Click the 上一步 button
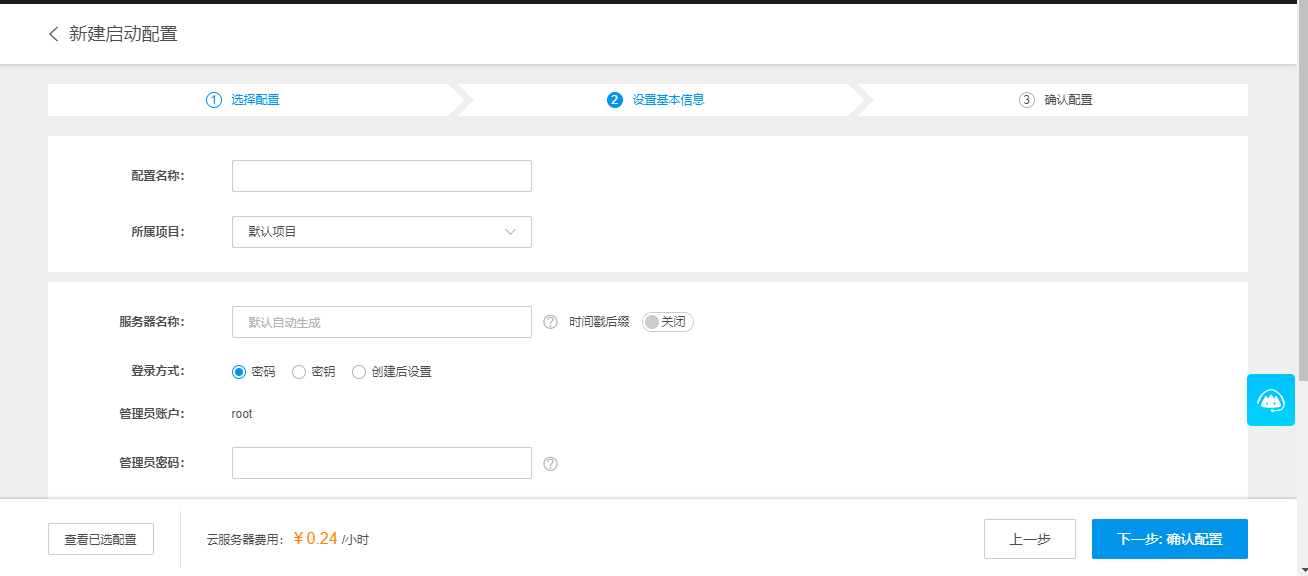 (1030, 539)
